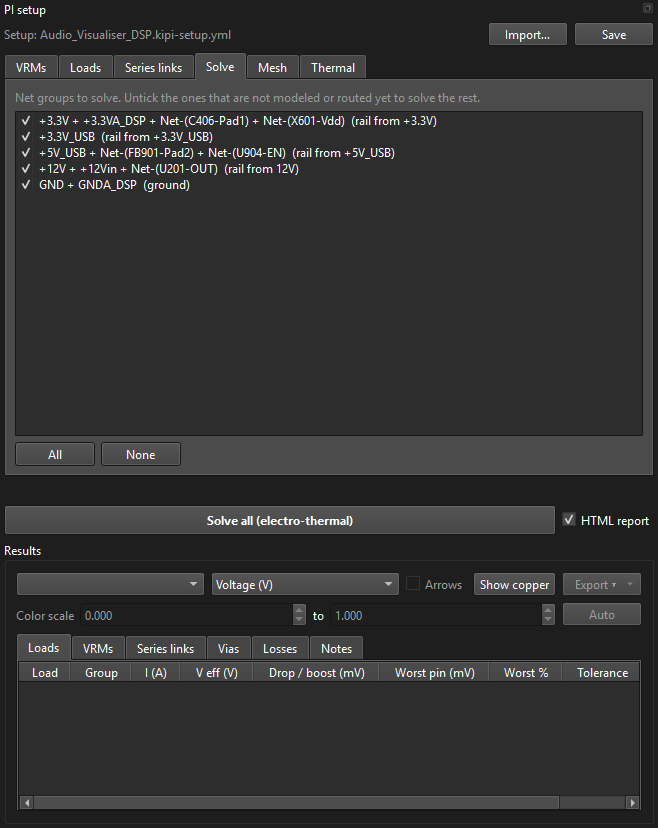Show the Losses results tab
The image size is (658, 828).
pos(280,648)
